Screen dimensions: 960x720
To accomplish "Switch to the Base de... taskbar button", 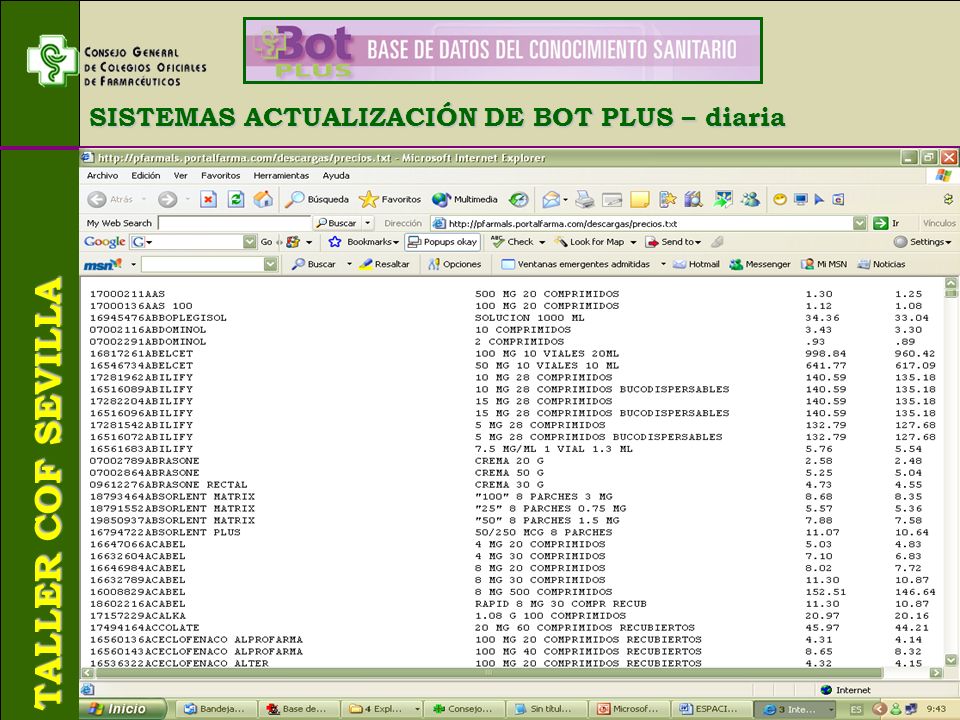I will coord(298,709).
